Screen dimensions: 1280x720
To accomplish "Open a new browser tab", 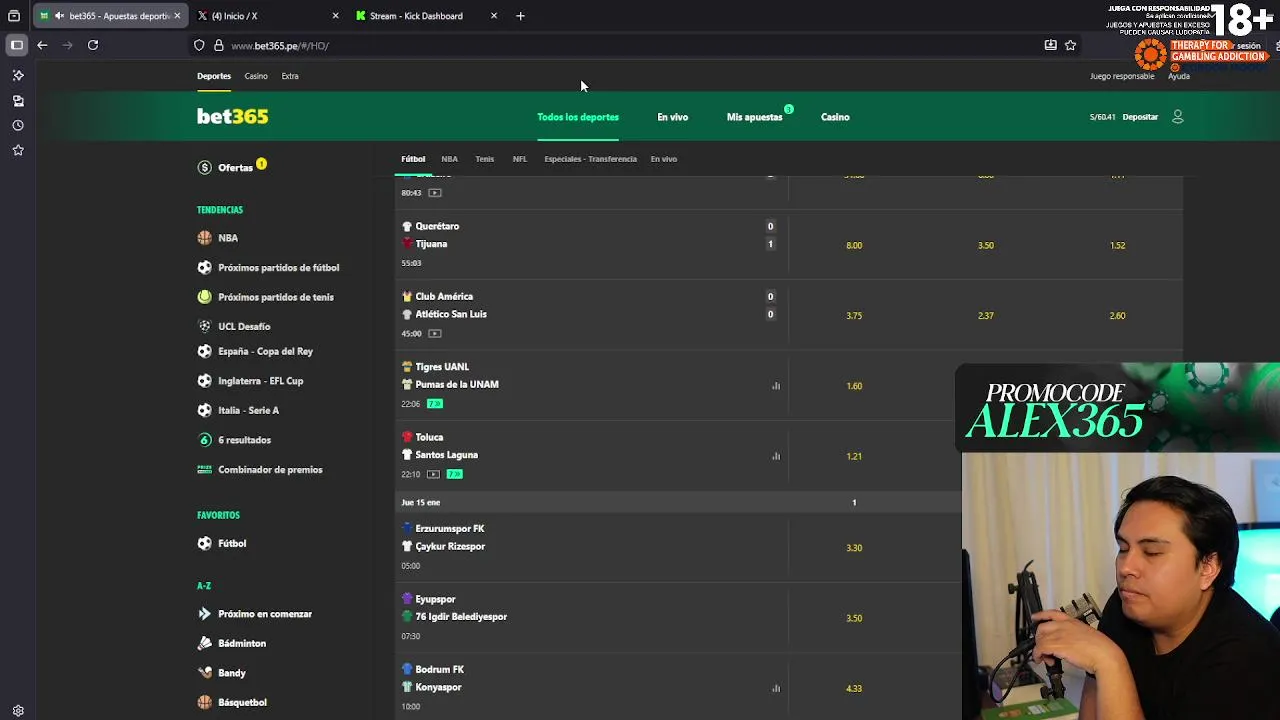I will (520, 16).
